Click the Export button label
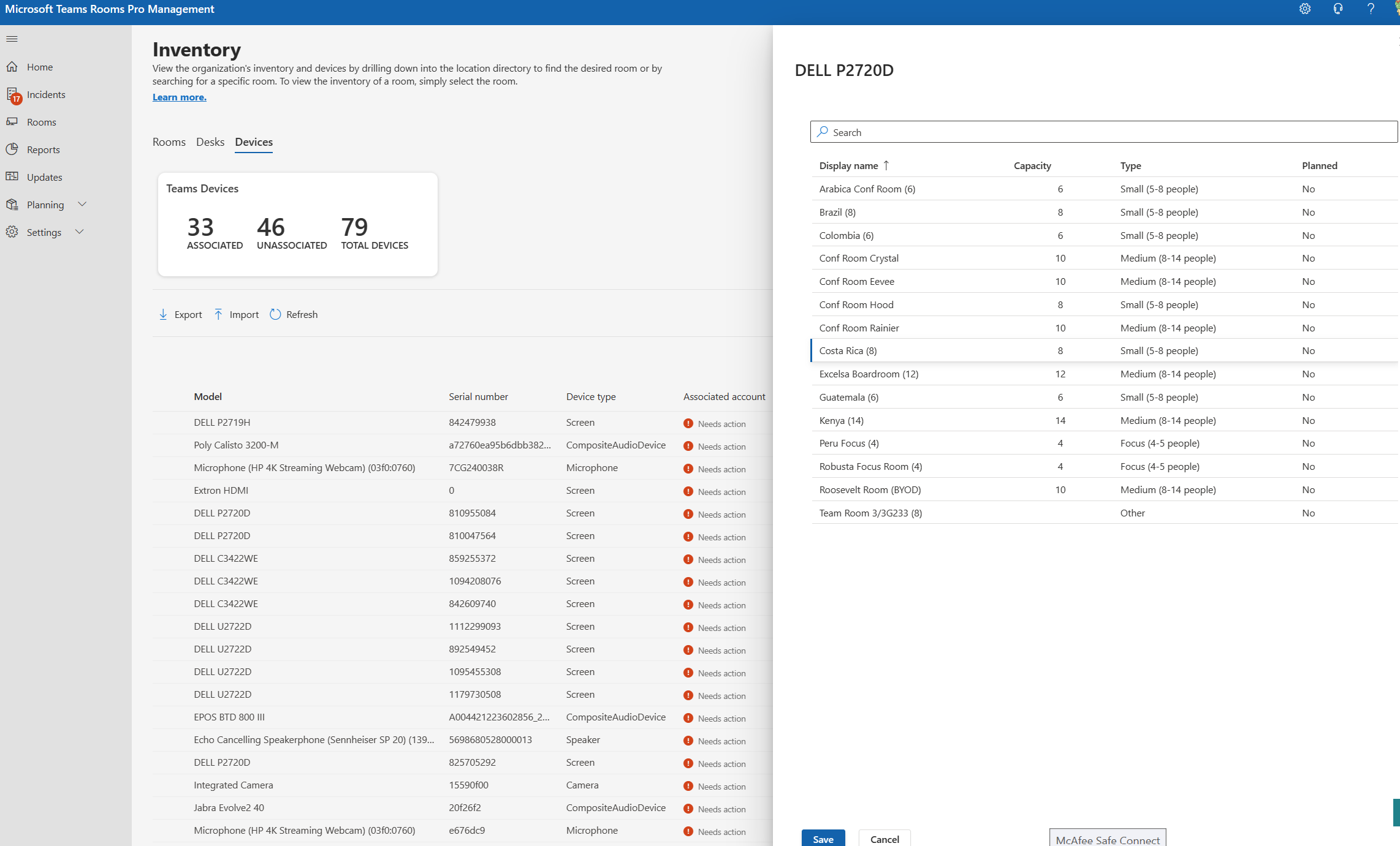Viewport: 1400px width, 846px height. pyautogui.click(x=188, y=314)
